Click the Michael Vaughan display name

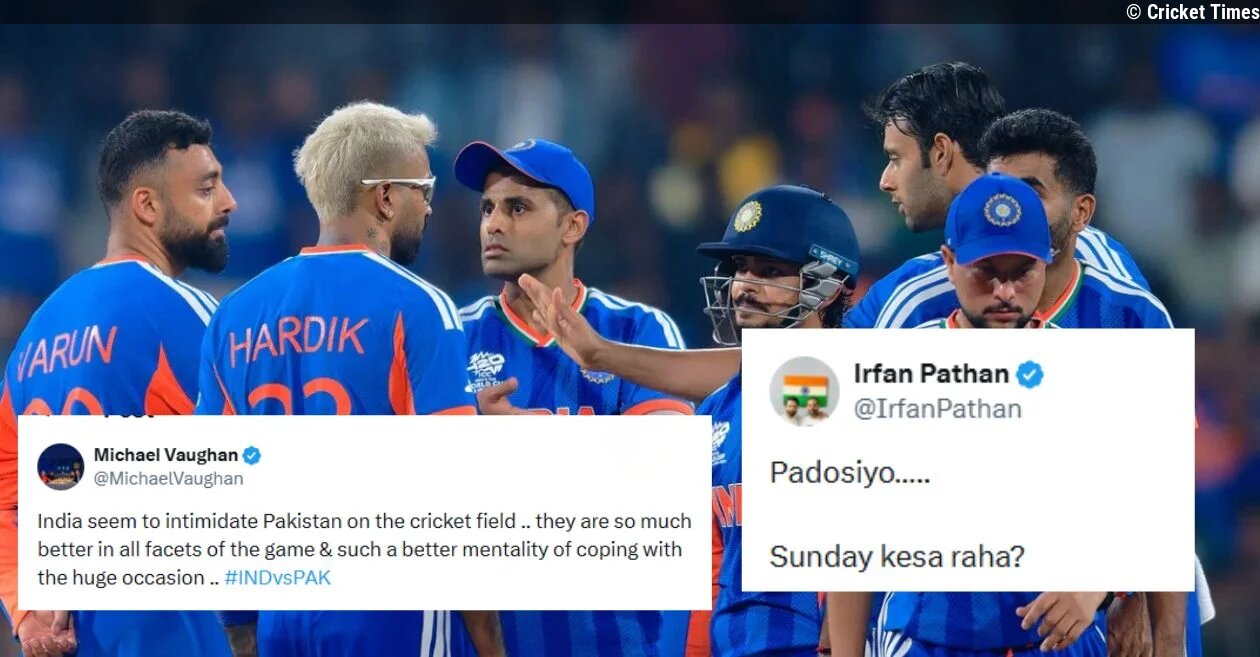[x=166, y=455]
